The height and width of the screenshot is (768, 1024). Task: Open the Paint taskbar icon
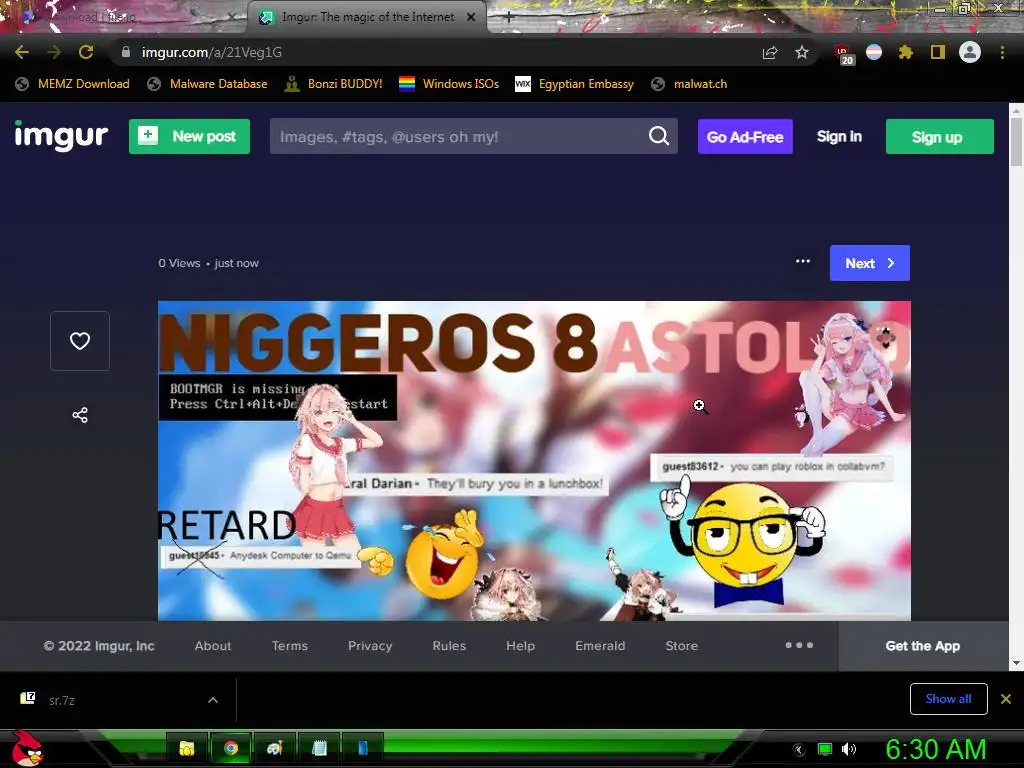pyautogui.click(x=274, y=748)
